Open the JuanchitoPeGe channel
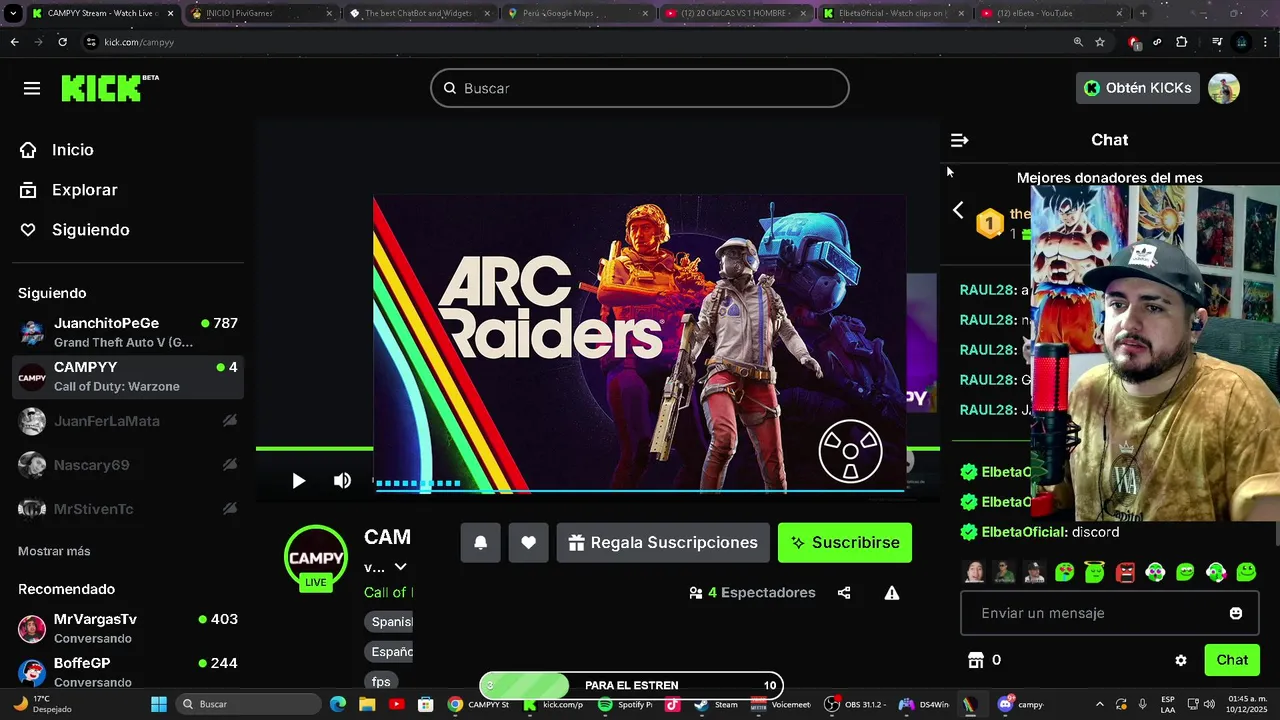The width and height of the screenshot is (1280, 720). [128, 332]
